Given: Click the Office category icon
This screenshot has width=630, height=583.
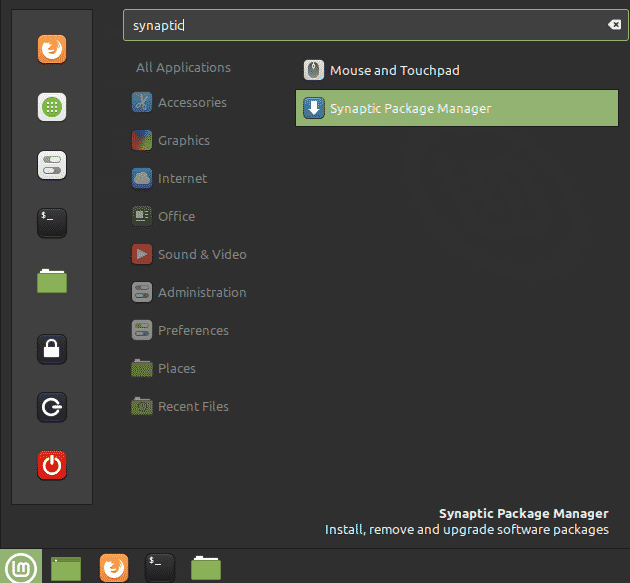Looking at the screenshot, I should [142, 216].
